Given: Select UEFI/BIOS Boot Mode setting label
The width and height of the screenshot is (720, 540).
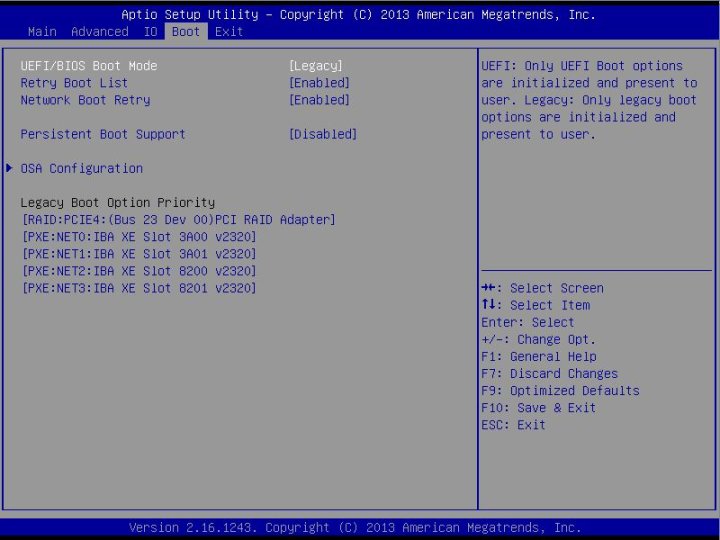Looking at the screenshot, I should coord(89,66).
